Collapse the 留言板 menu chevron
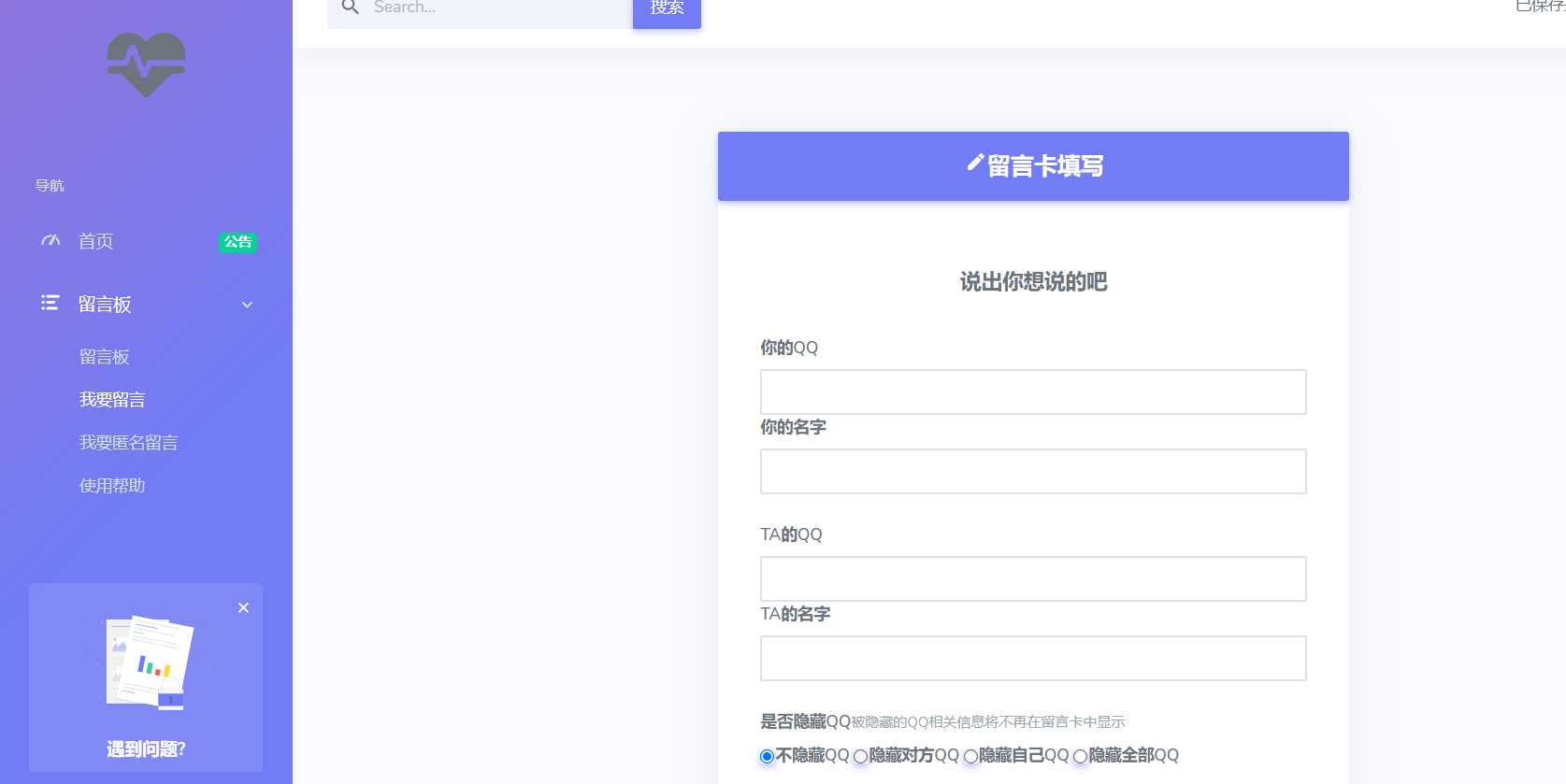Image resolution: width=1566 pixels, height=784 pixels. pyautogui.click(x=247, y=305)
